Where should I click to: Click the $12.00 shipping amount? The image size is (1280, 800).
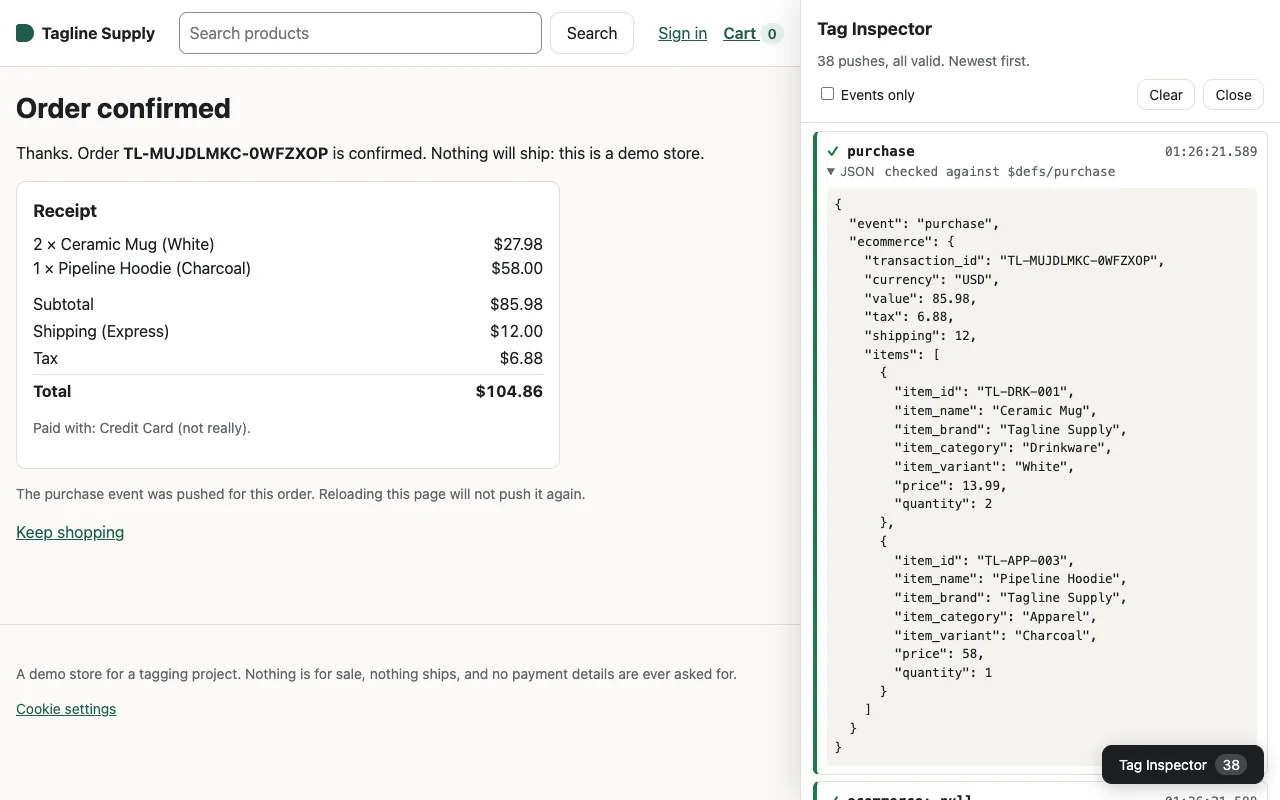[516, 331]
